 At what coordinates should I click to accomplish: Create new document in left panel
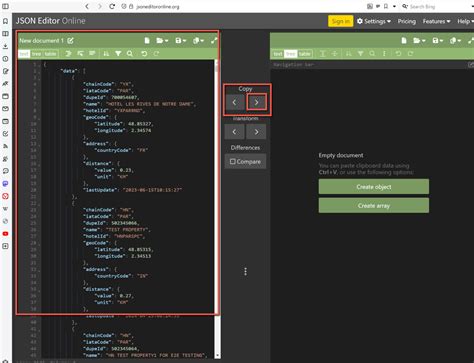[x=147, y=41]
